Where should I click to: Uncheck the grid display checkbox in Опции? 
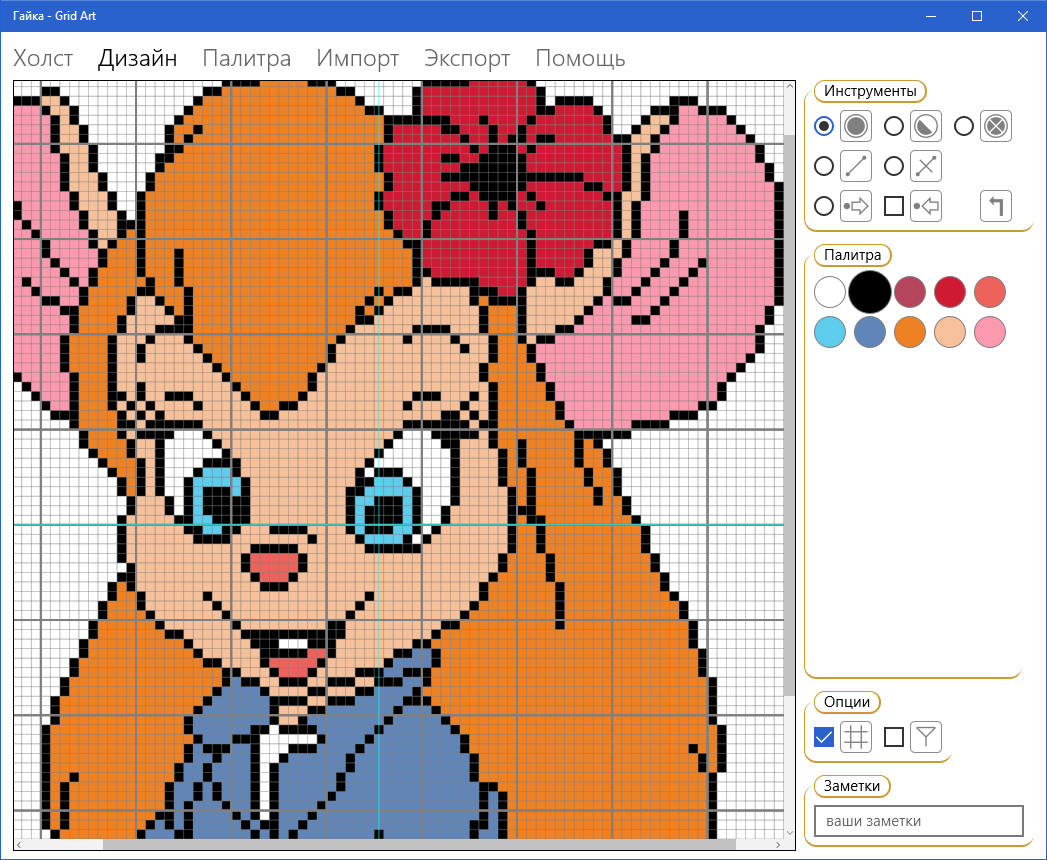(824, 737)
